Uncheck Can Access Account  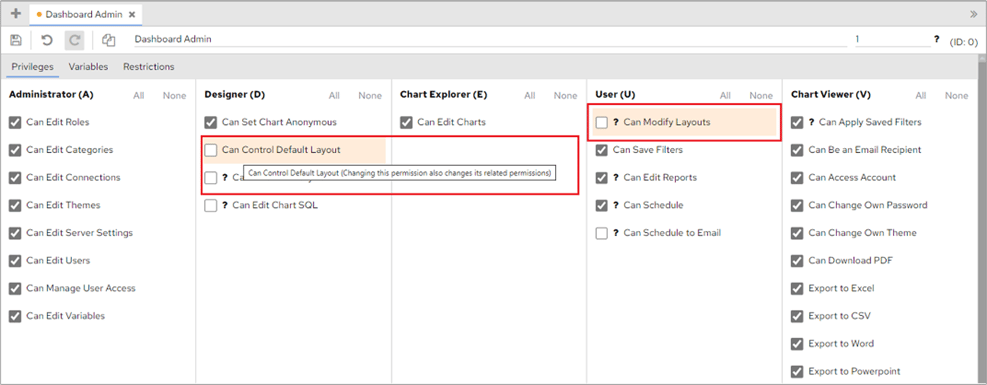point(798,178)
